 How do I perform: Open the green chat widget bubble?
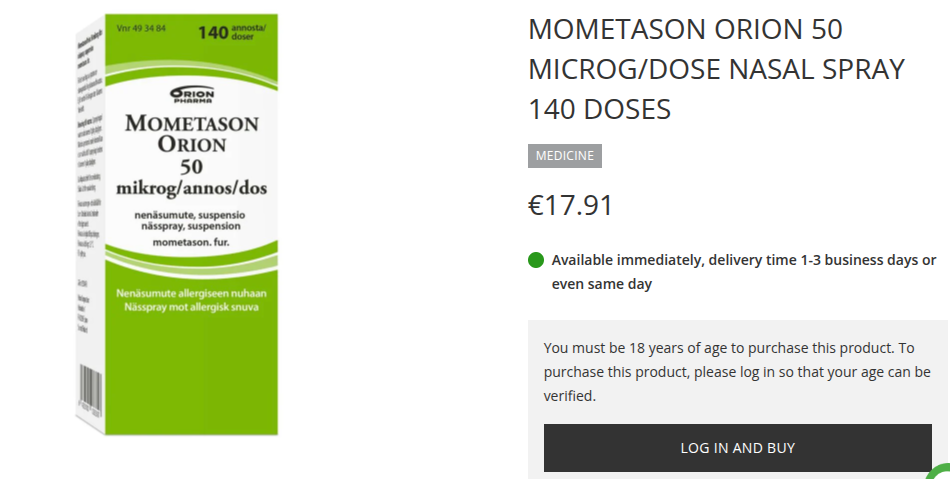[941, 472]
